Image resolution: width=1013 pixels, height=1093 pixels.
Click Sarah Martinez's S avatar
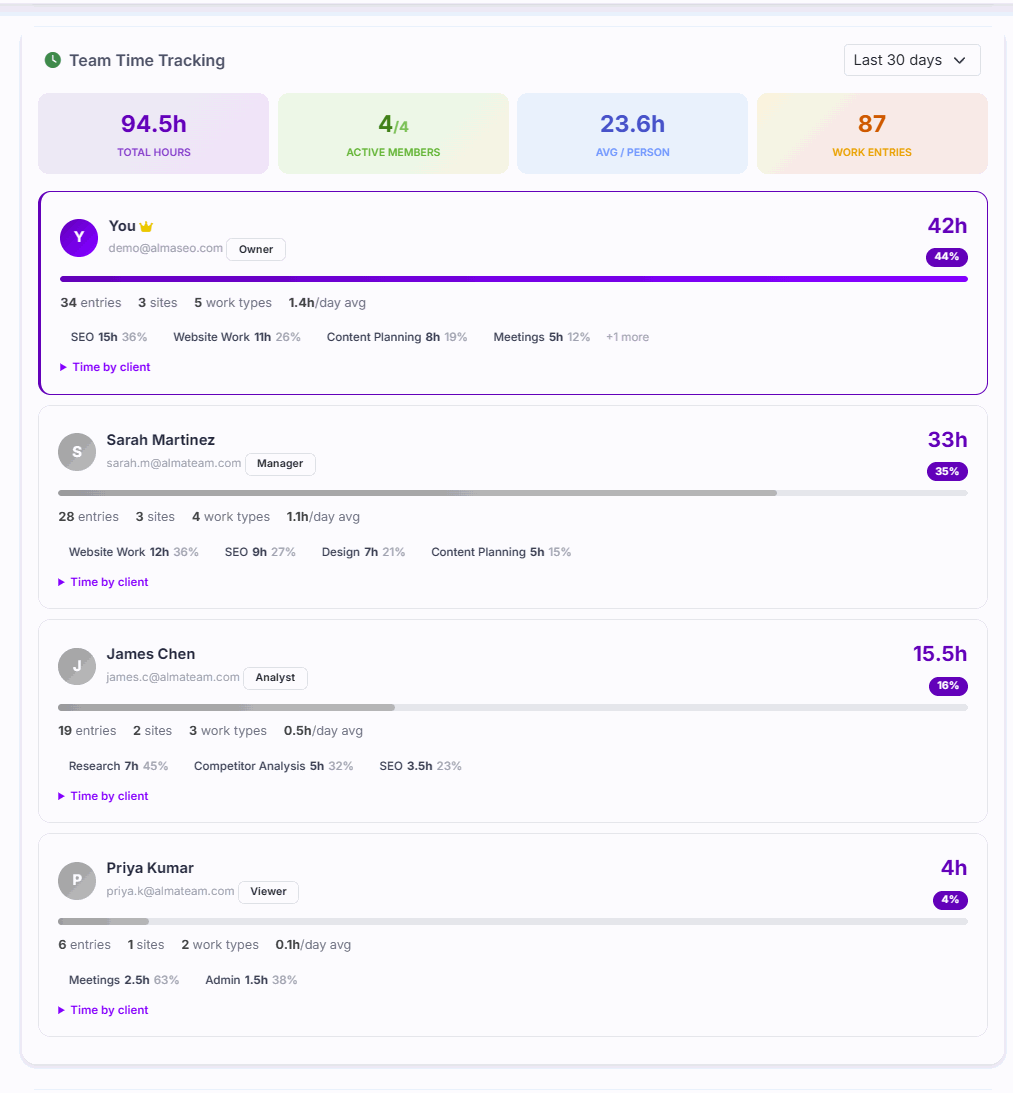[77, 452]
